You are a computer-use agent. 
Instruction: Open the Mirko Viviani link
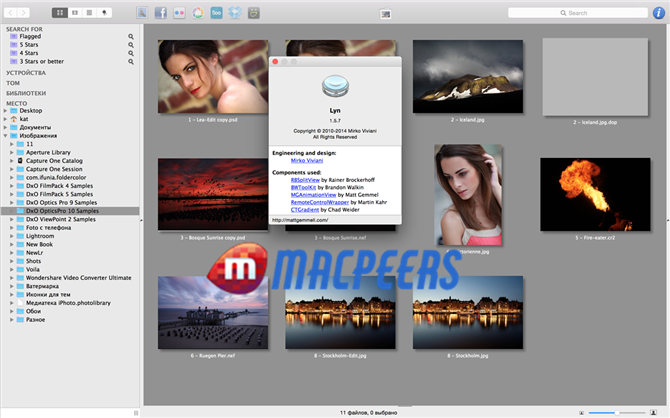coord(308,160)
